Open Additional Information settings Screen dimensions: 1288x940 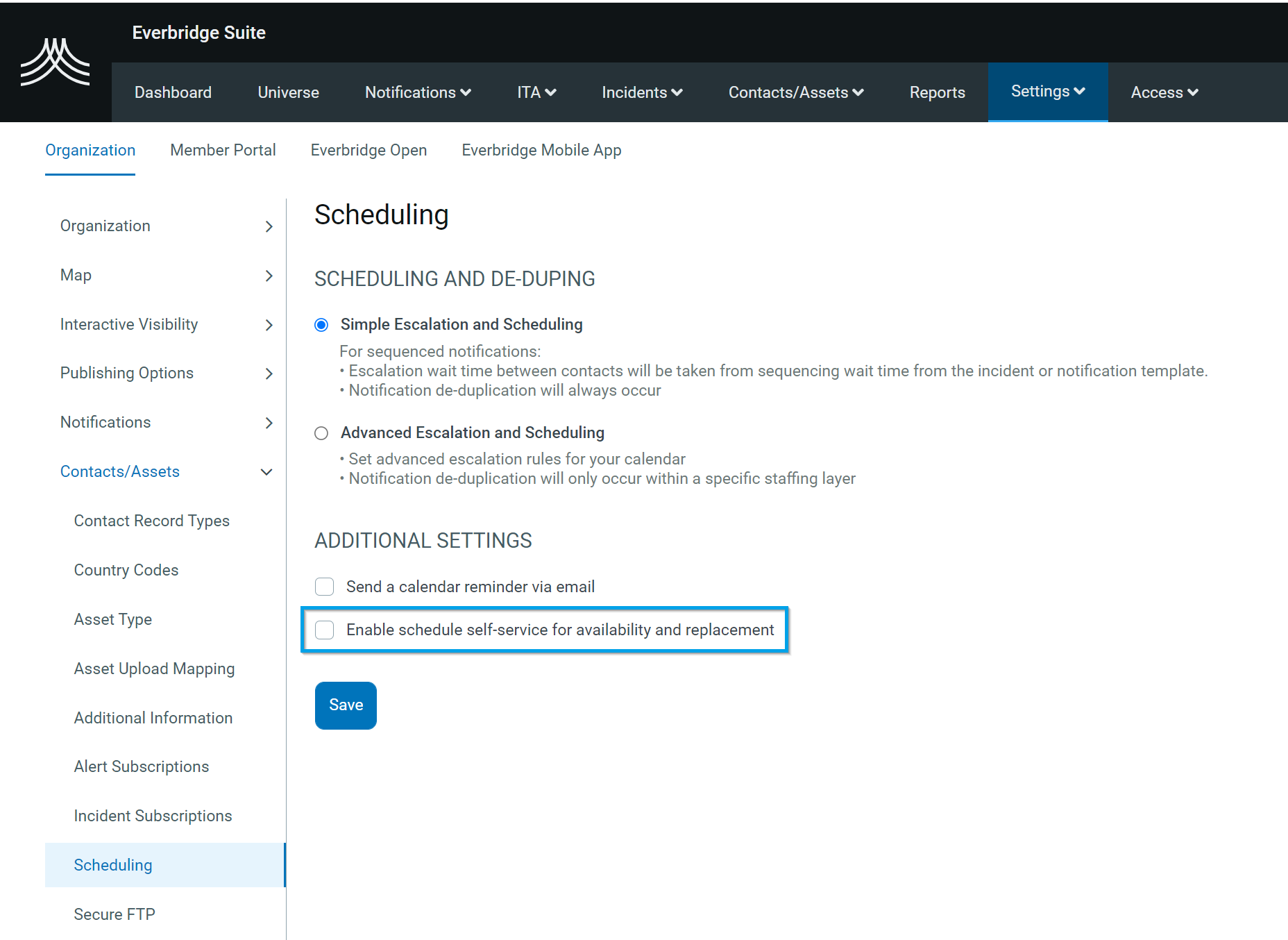point(153,718)
